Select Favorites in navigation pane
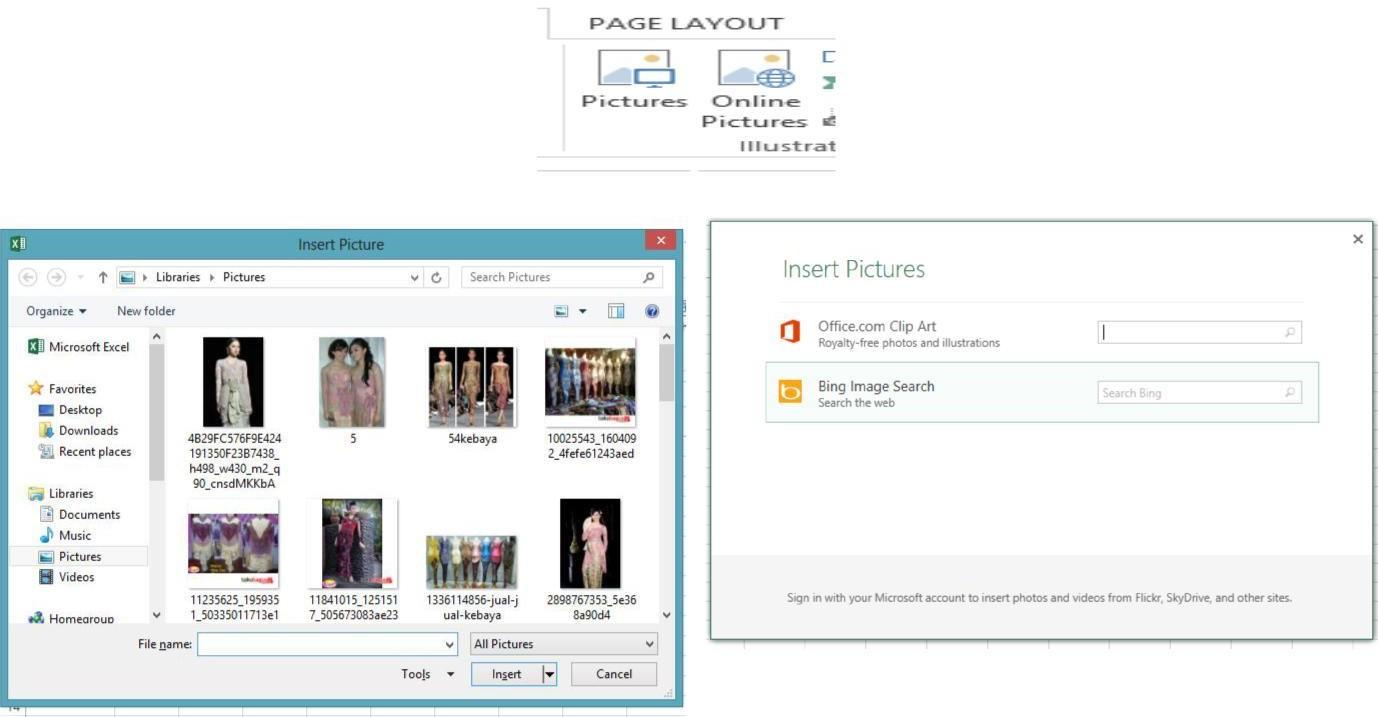Viewport: 1378px width, 717px height. pos(63,388)
